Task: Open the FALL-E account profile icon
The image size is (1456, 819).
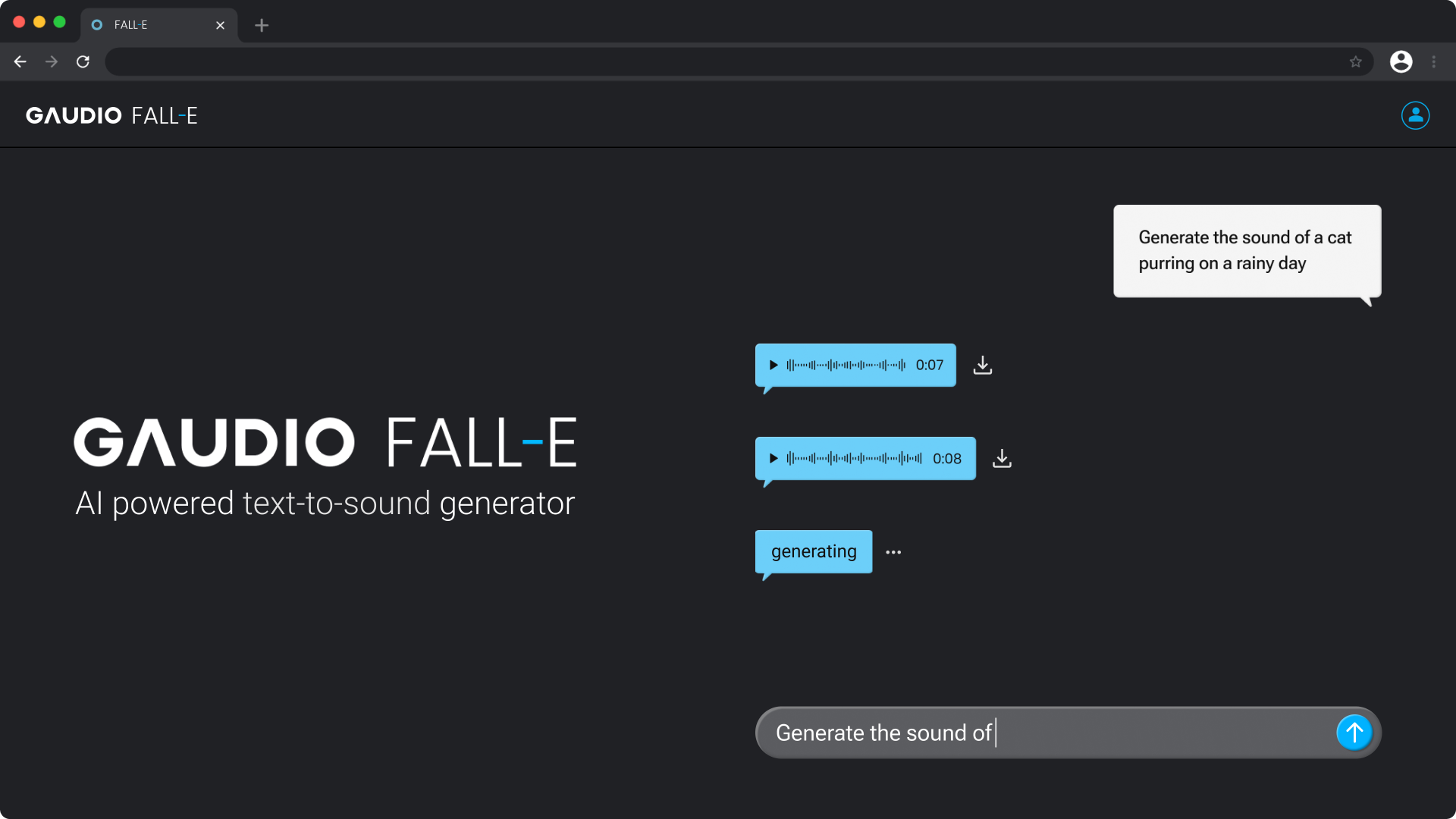Action: coord(1415,115)
